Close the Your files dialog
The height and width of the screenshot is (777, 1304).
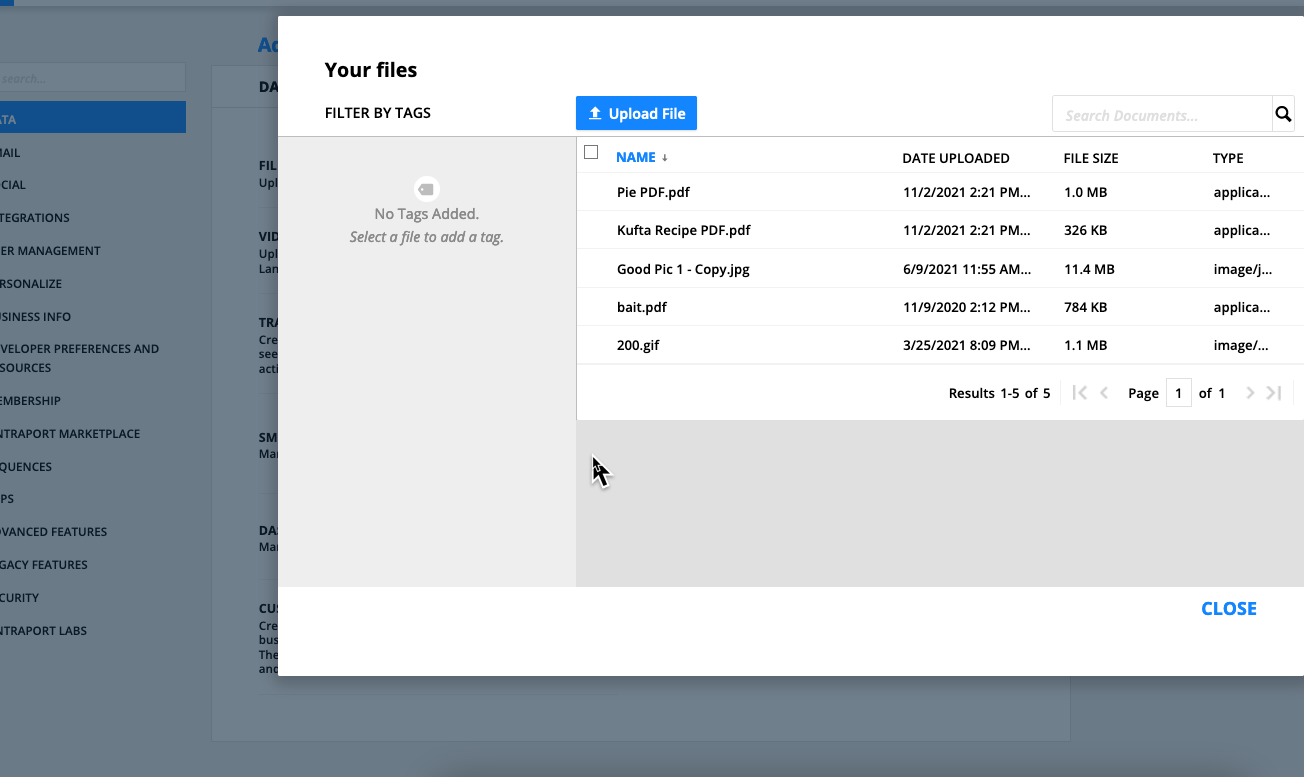[x=1228, y=609]
